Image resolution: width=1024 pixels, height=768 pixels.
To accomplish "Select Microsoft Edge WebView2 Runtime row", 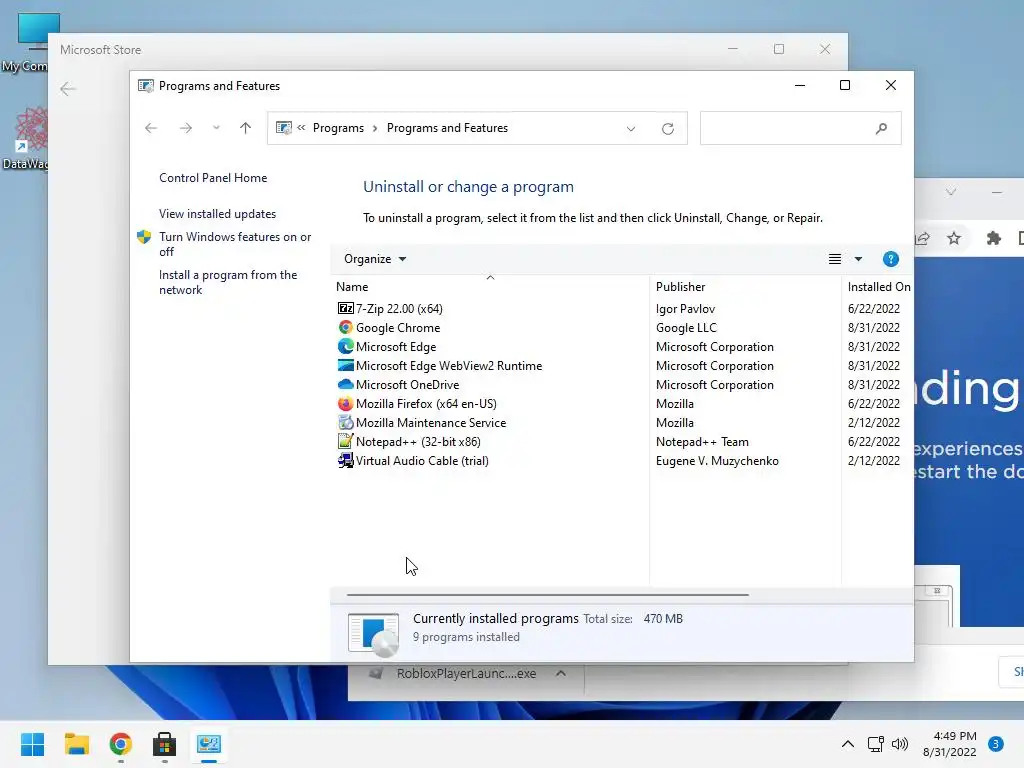I will [620, 365].
